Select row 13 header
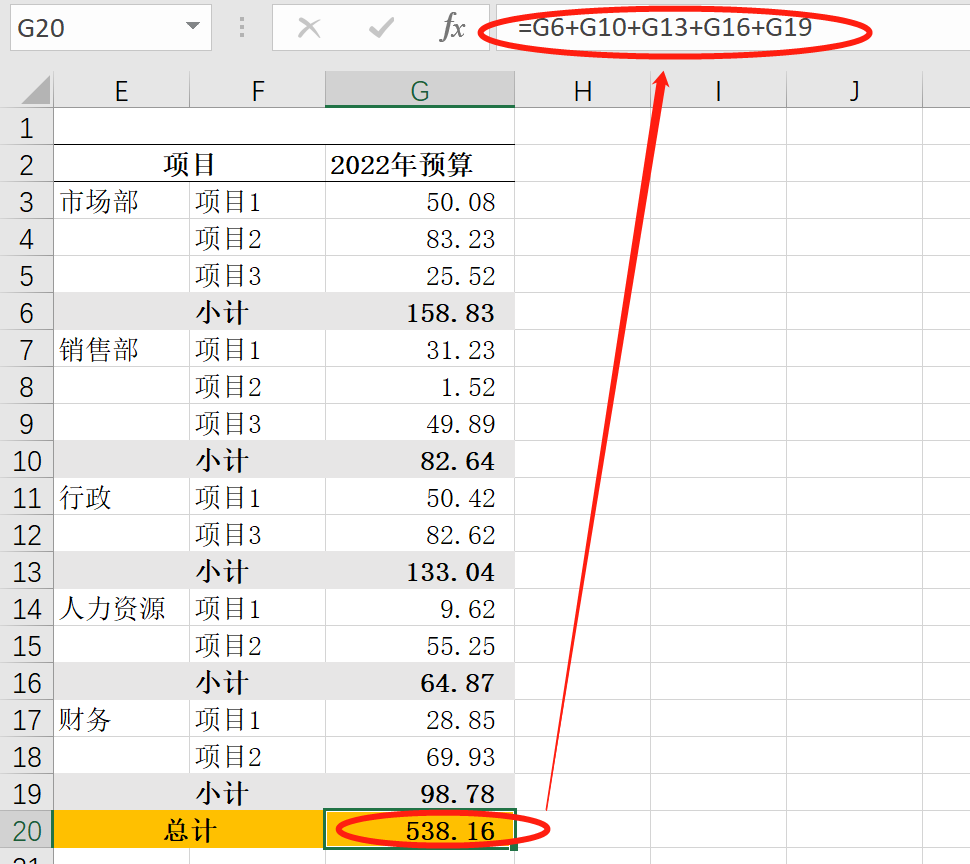Viewport: 970px width, 864px height. click(x=27, y=571)
